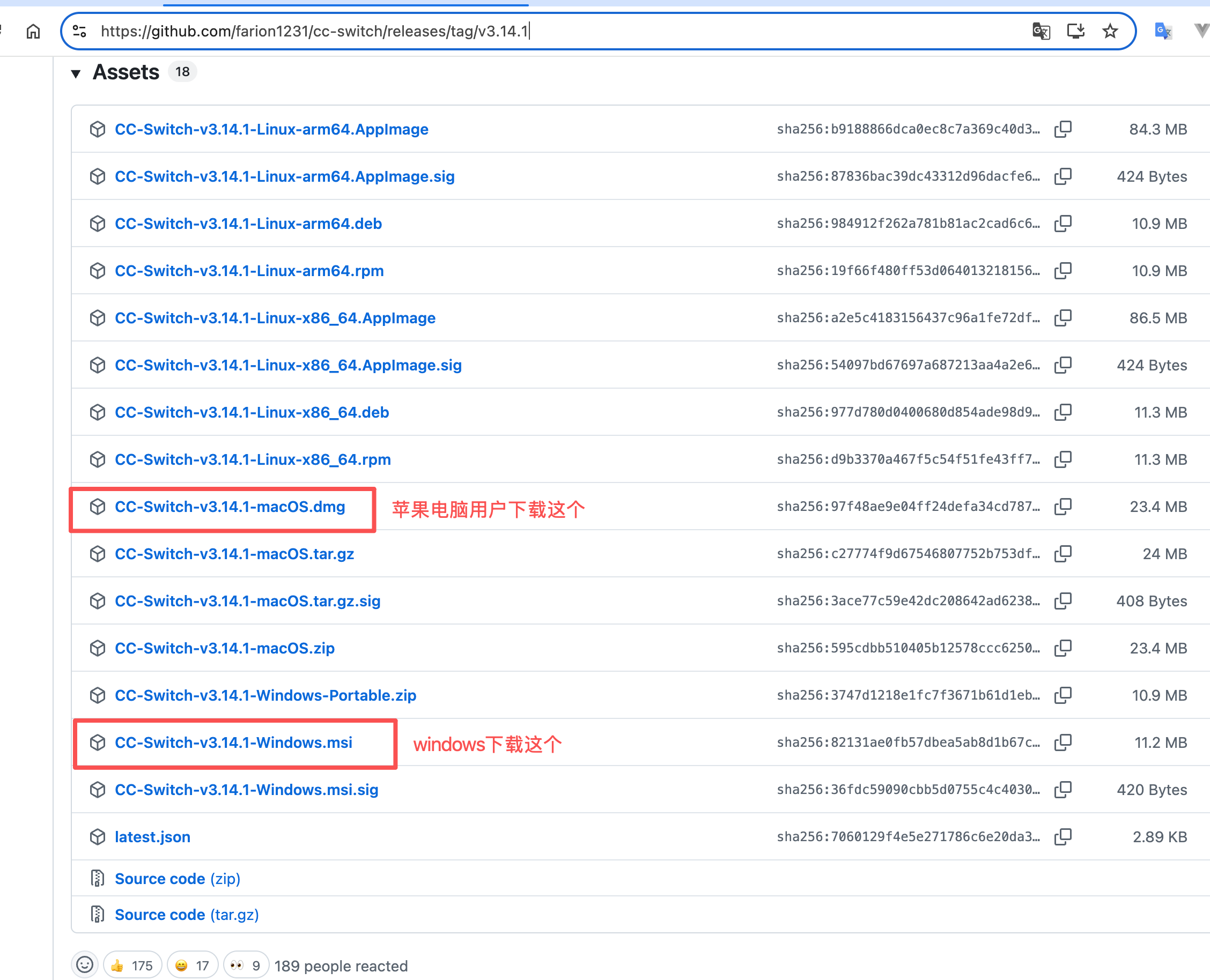Download CC-Switch-v3.14.1-Linux-arm64.AppImage
This screenshot has height=980, width=1210.
point(271,129)
